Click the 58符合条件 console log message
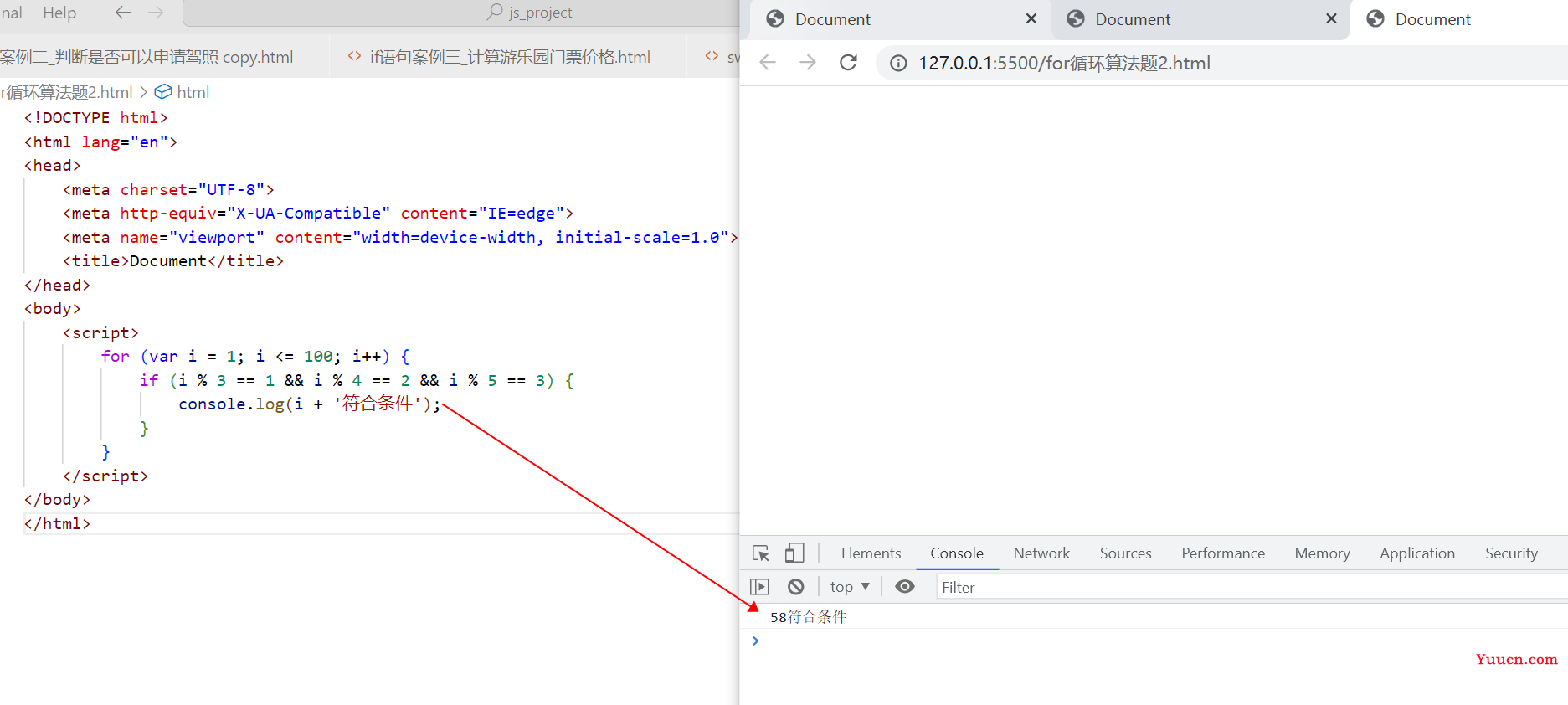1568x705 pixels. [x=808, y=617]
